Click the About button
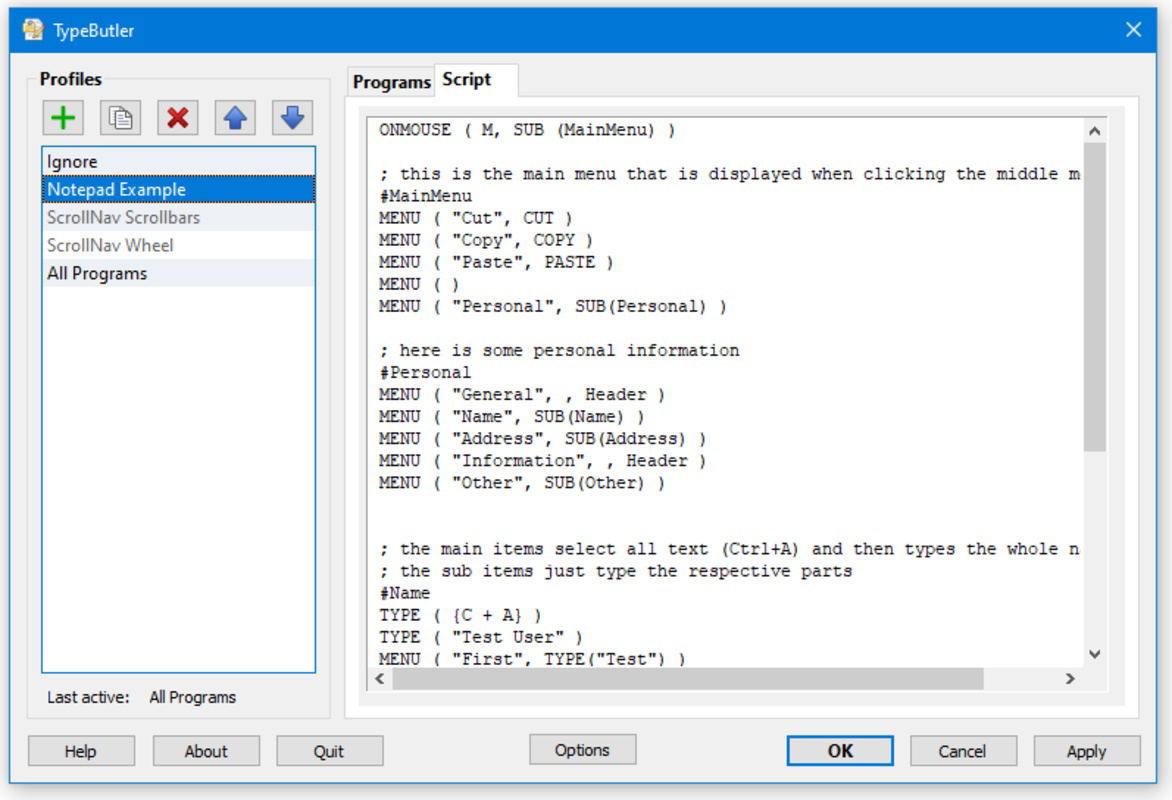The image size is (1172, 800). 206,751
